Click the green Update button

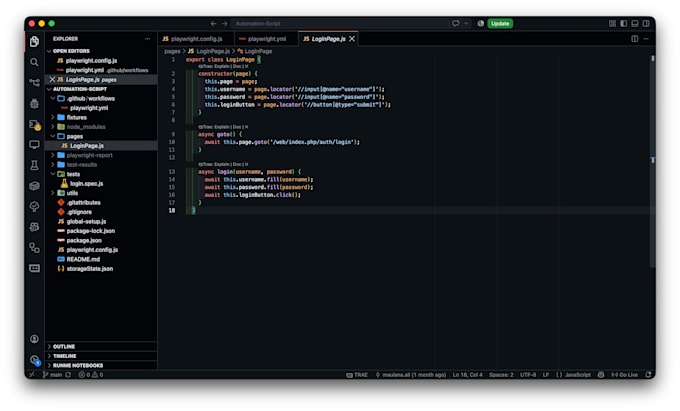[x=500, y=23]
